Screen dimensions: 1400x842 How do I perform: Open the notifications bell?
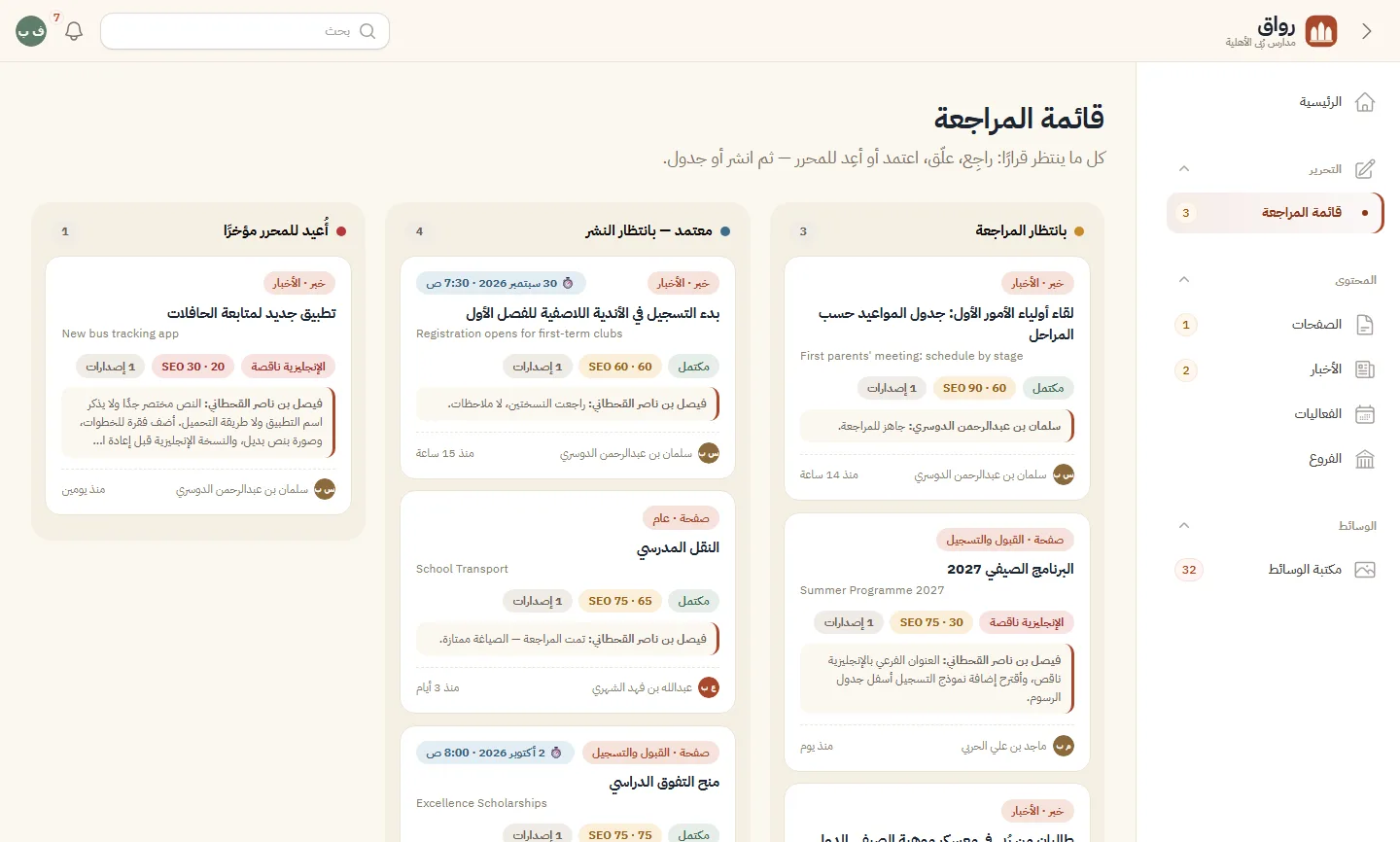[x=74, y=31]
